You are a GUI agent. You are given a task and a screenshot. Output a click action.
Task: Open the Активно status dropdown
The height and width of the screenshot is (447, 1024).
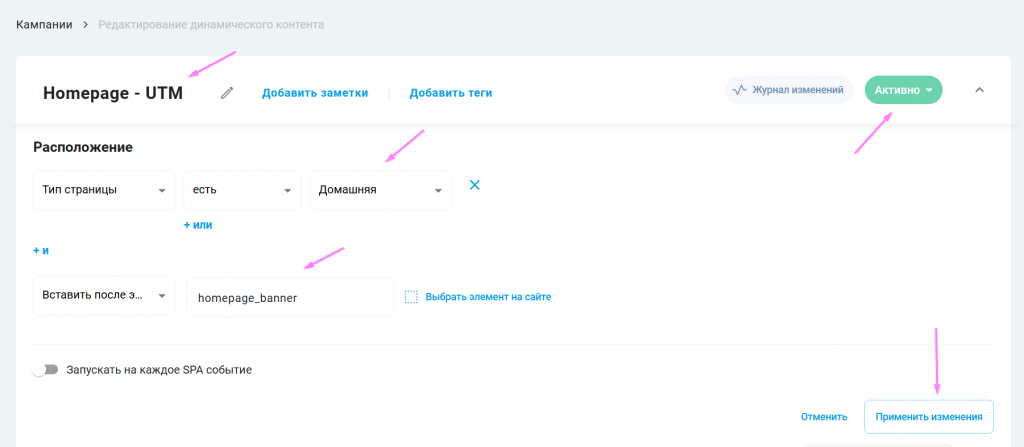pos(903,90)
